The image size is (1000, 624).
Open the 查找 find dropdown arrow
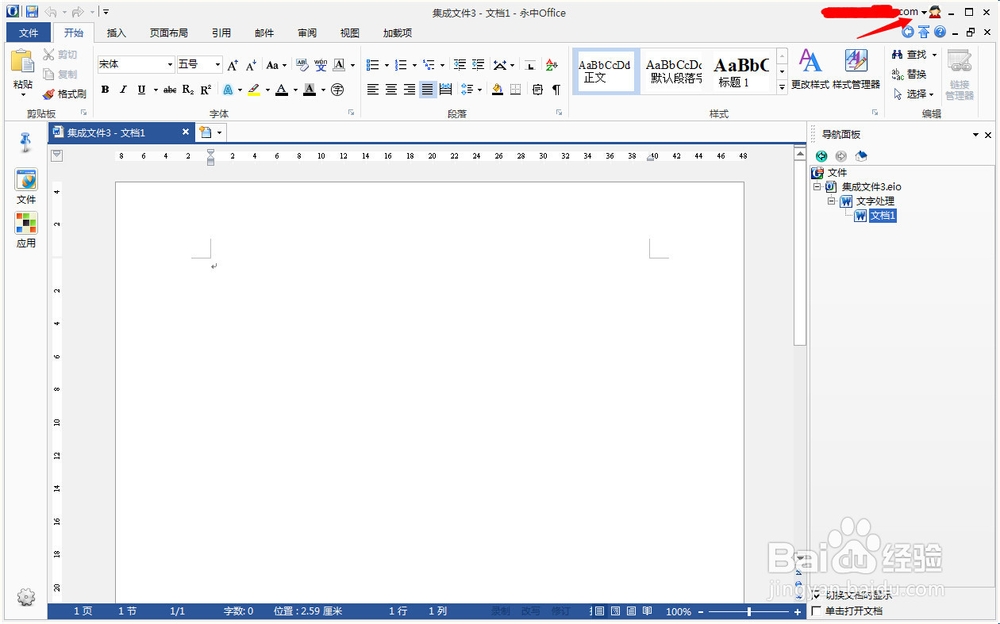(x=934, y=55)
